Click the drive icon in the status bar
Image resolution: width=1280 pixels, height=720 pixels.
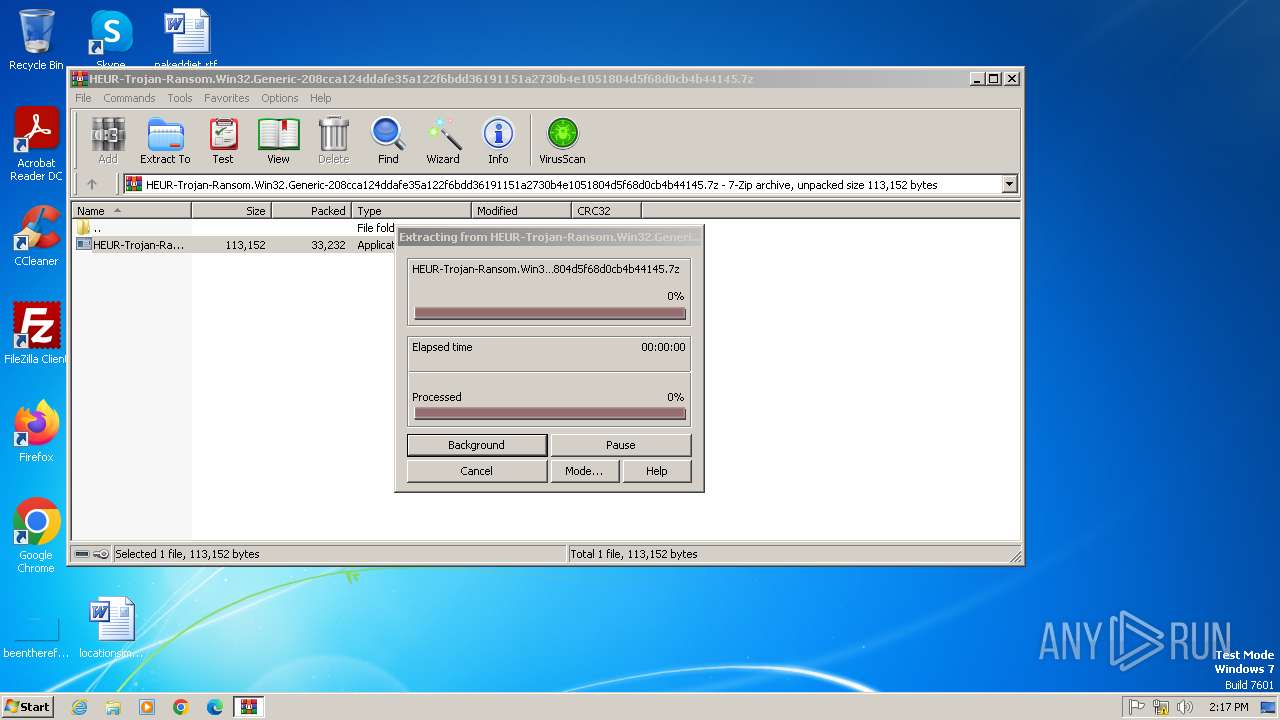point(82,554)
